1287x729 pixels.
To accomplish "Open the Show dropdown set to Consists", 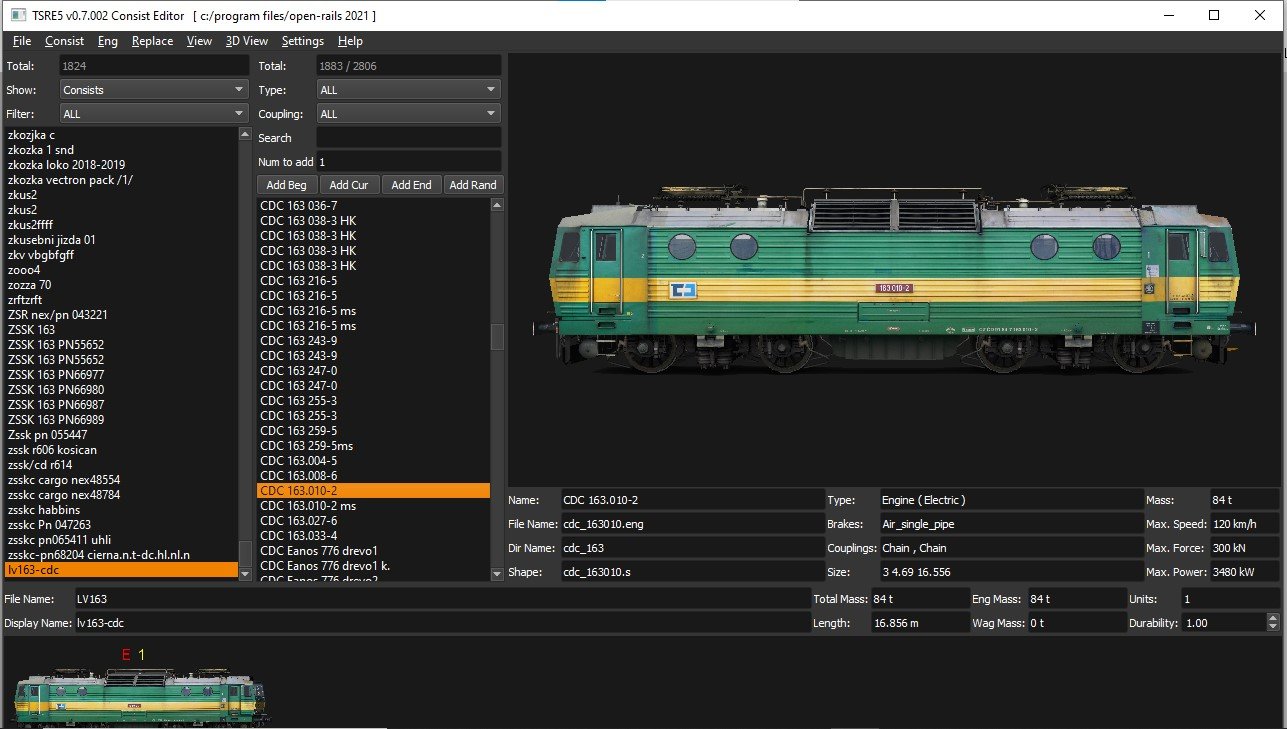I will click(x=154, y=90).
